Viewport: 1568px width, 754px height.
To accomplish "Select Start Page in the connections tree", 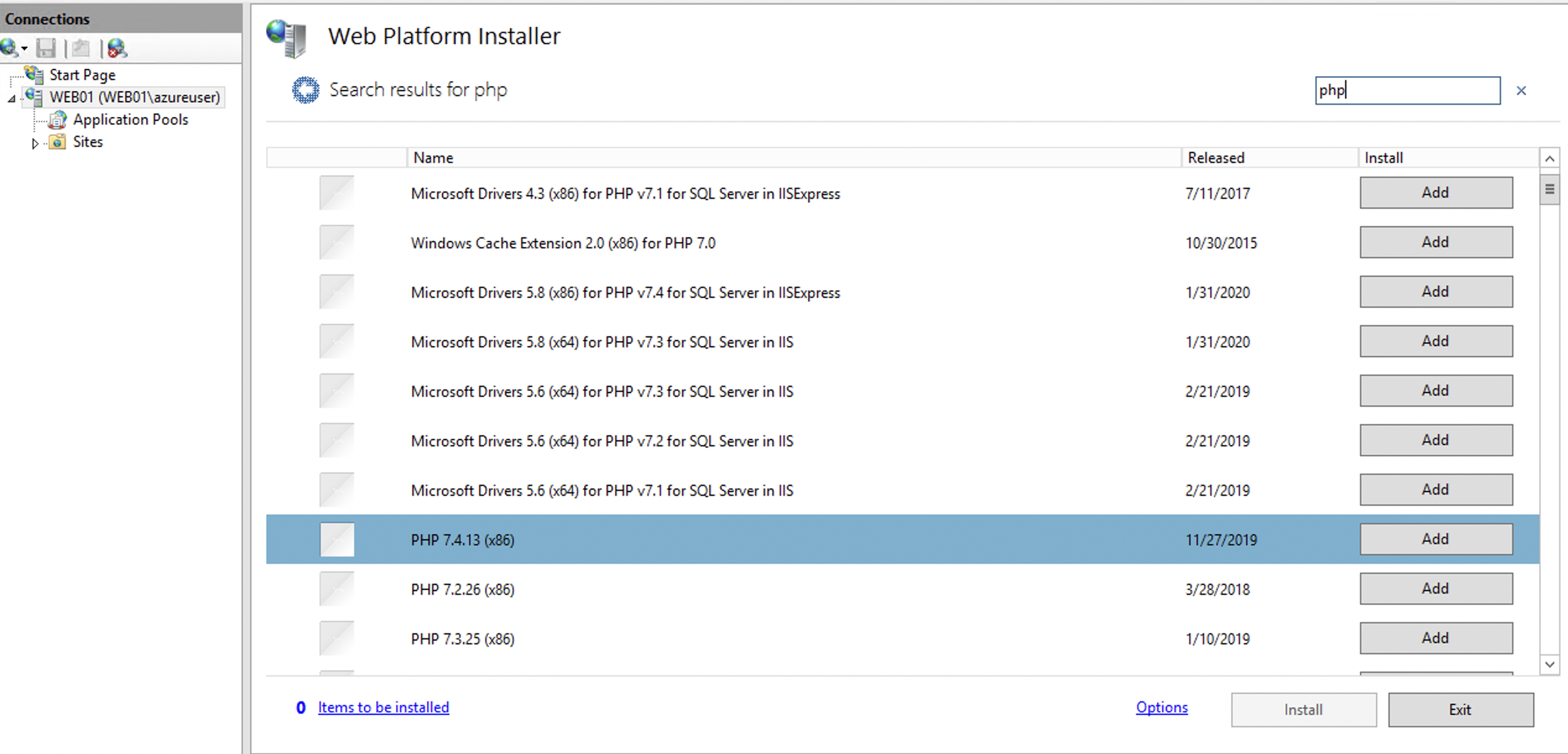I will click(x=82, y=75).
